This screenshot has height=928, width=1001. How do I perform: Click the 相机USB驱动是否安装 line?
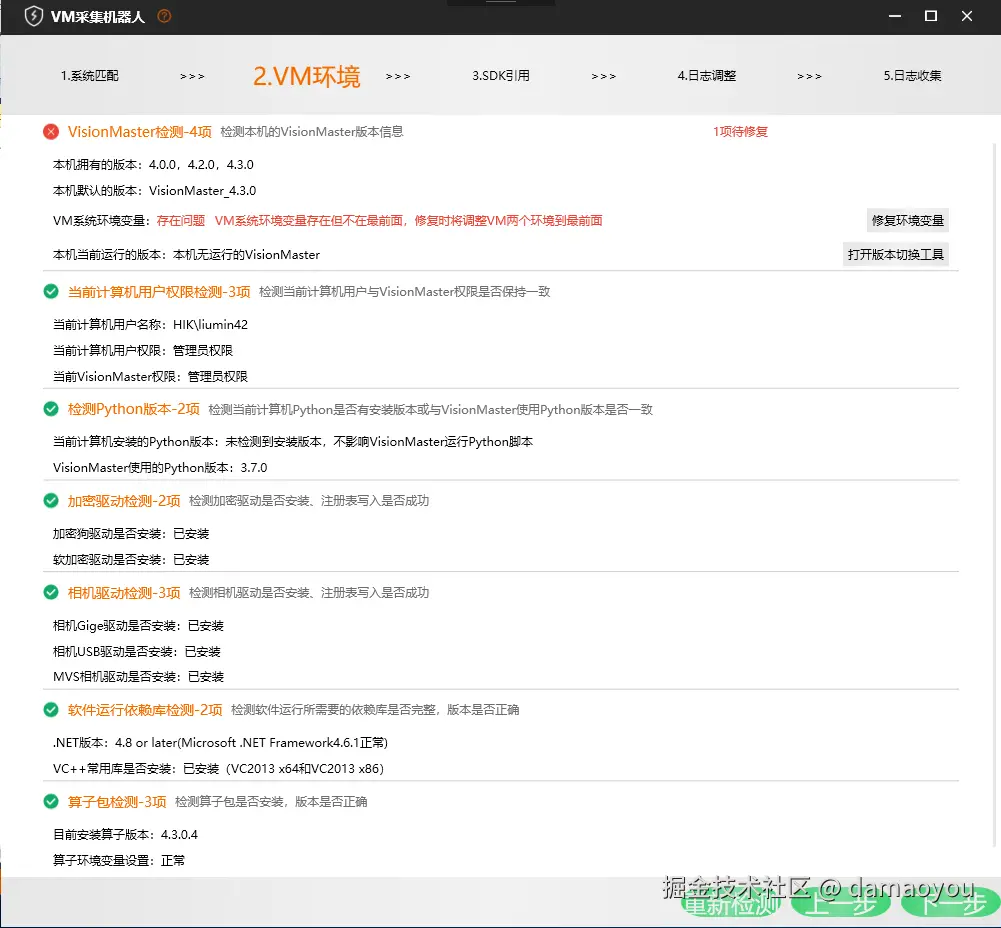coord(137,652)
